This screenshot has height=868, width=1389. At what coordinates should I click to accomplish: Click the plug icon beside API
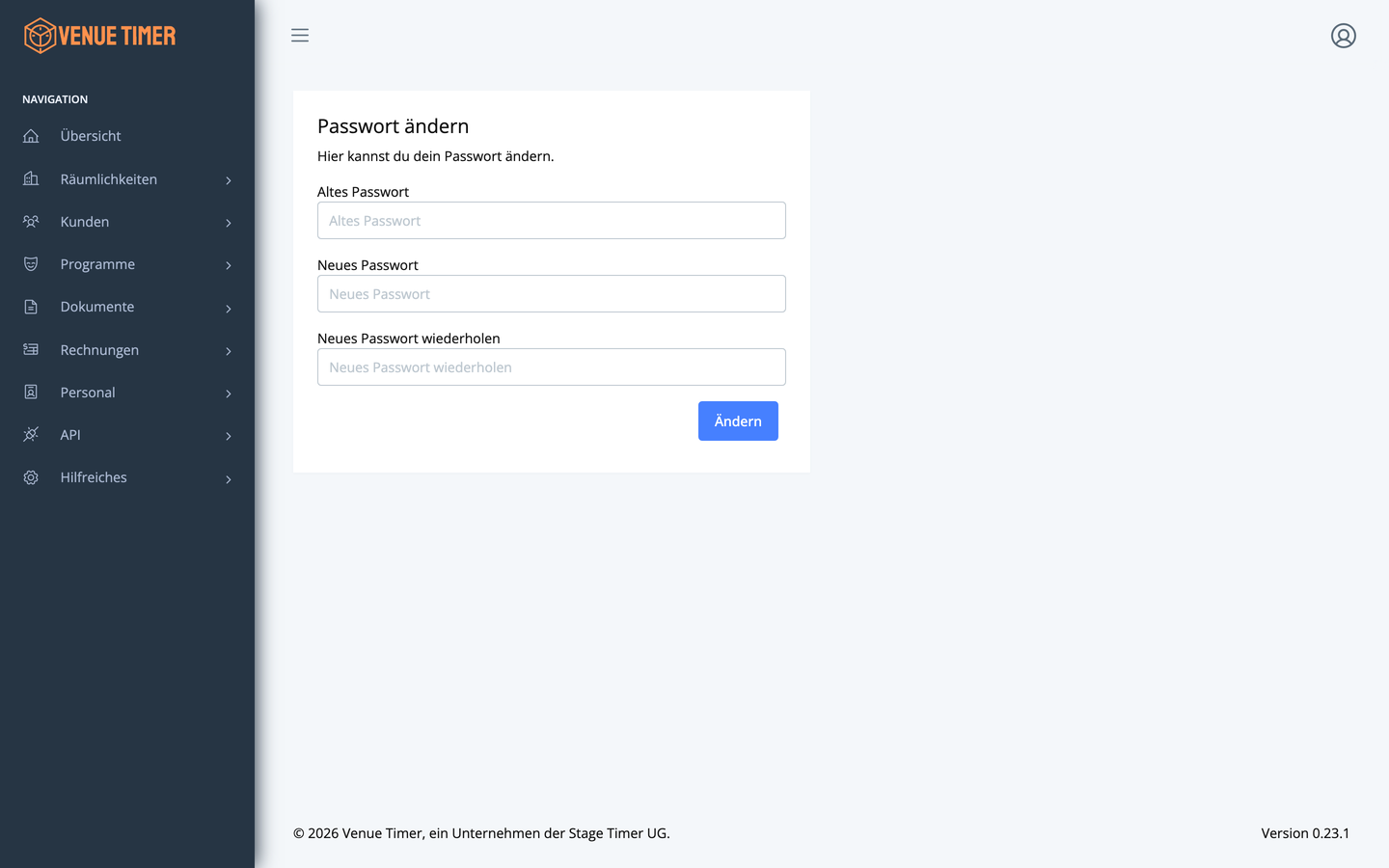pos(31,434)
